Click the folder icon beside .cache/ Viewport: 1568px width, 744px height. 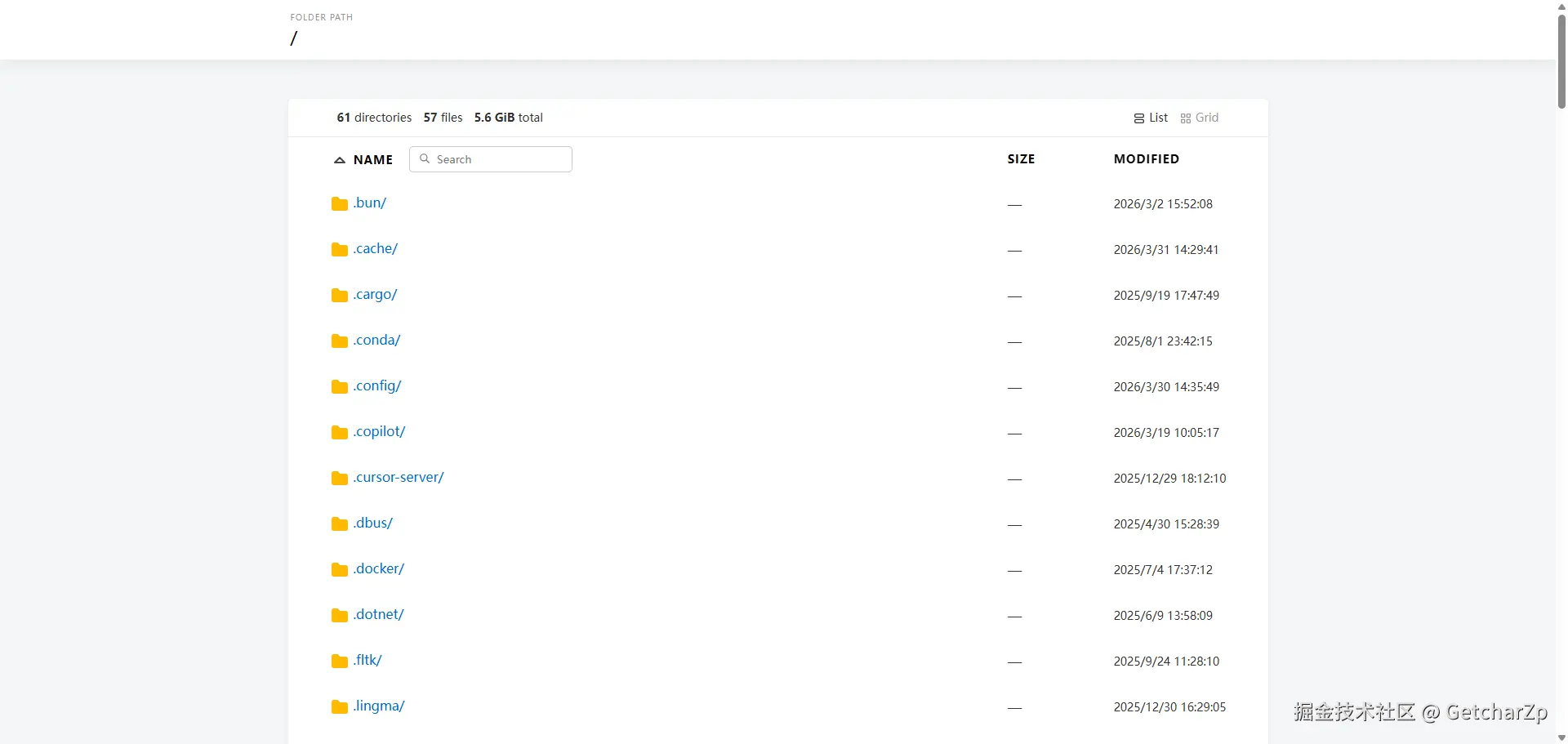pos(340,249)
